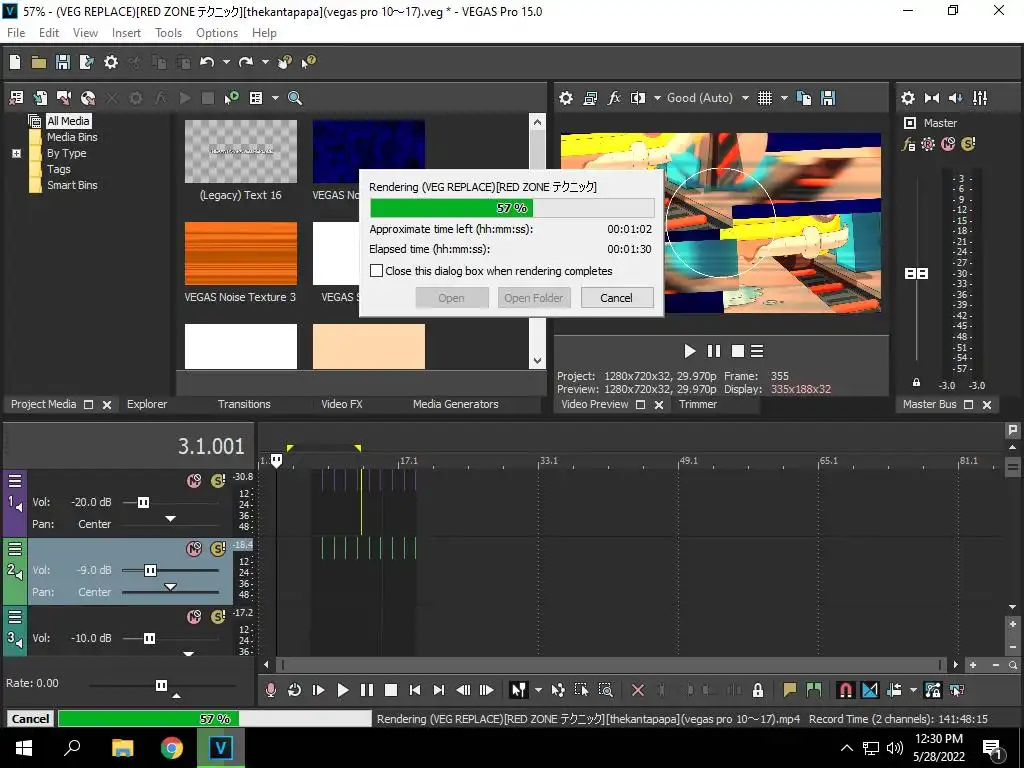Open track 1 hamburger menu
This screenshot has height=768, width=1024.
pos(14,481)
